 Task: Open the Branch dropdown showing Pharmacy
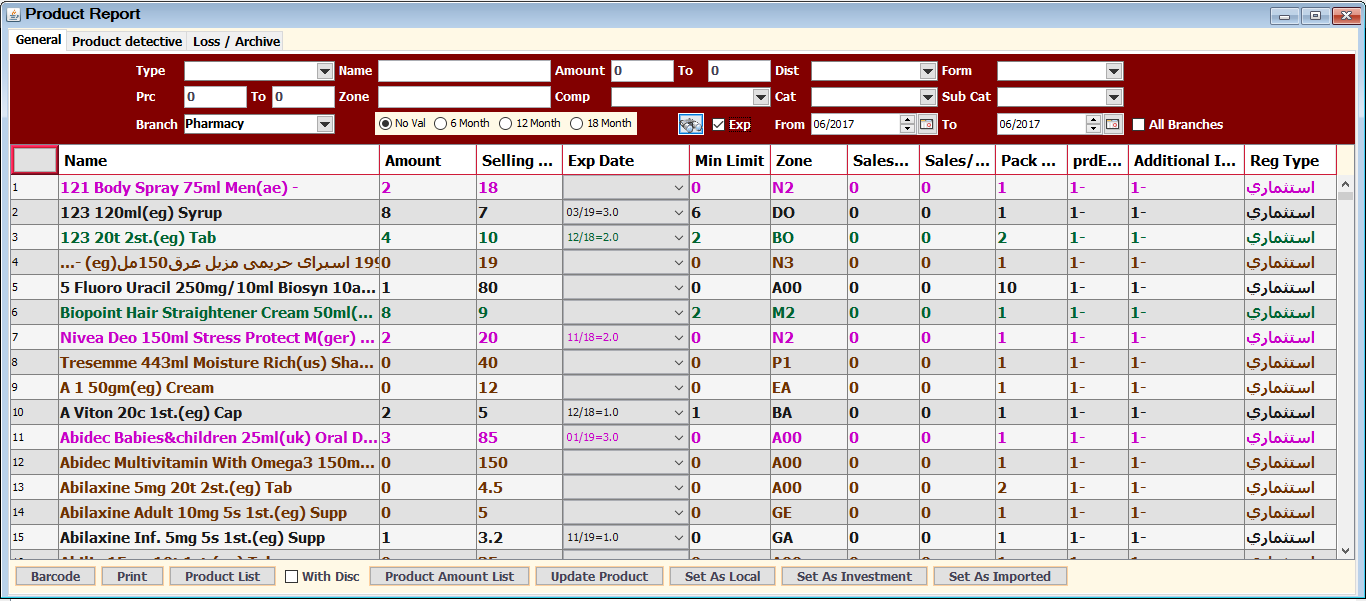coord(324,124)
